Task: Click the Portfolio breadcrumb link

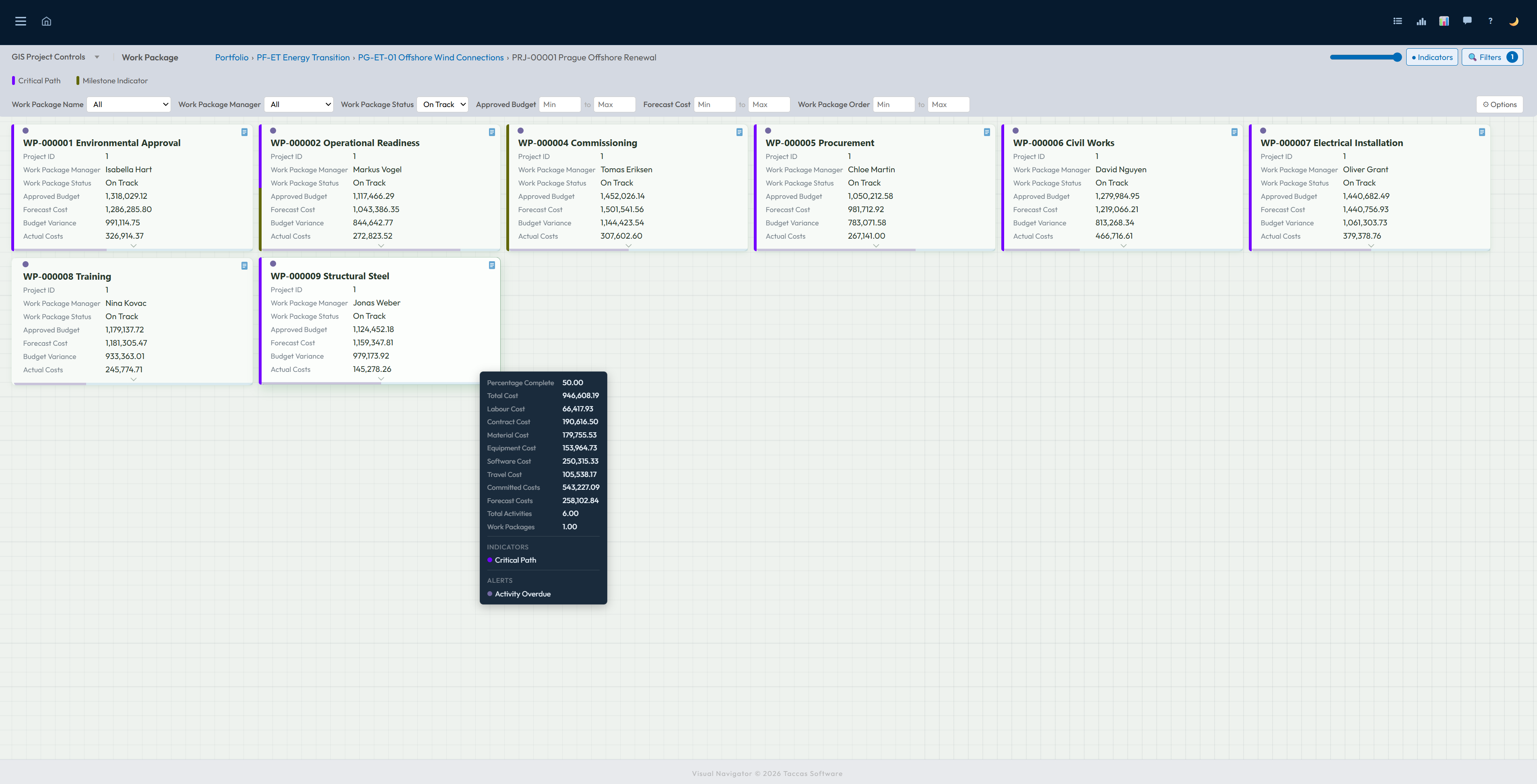Action: click(x=231, y=57)
